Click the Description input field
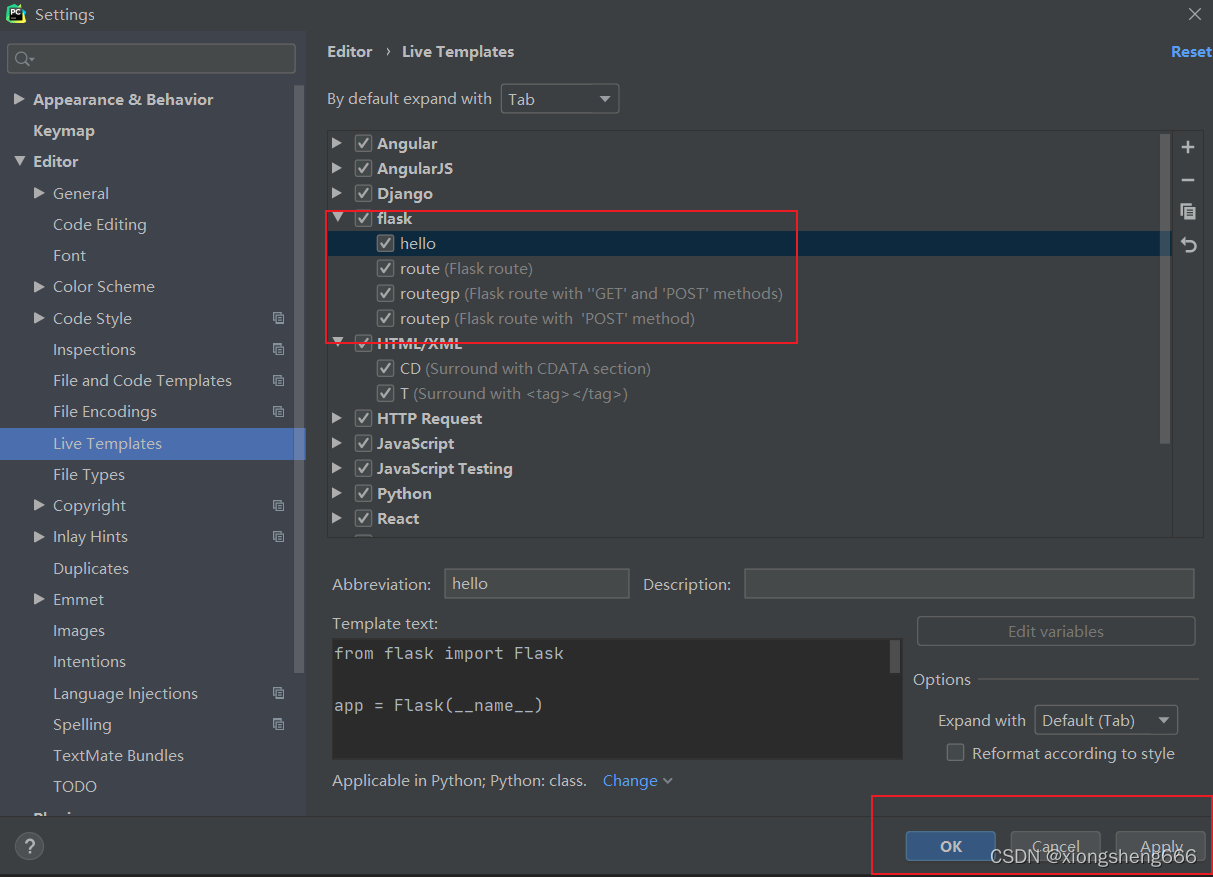 (x=969, y=583)
